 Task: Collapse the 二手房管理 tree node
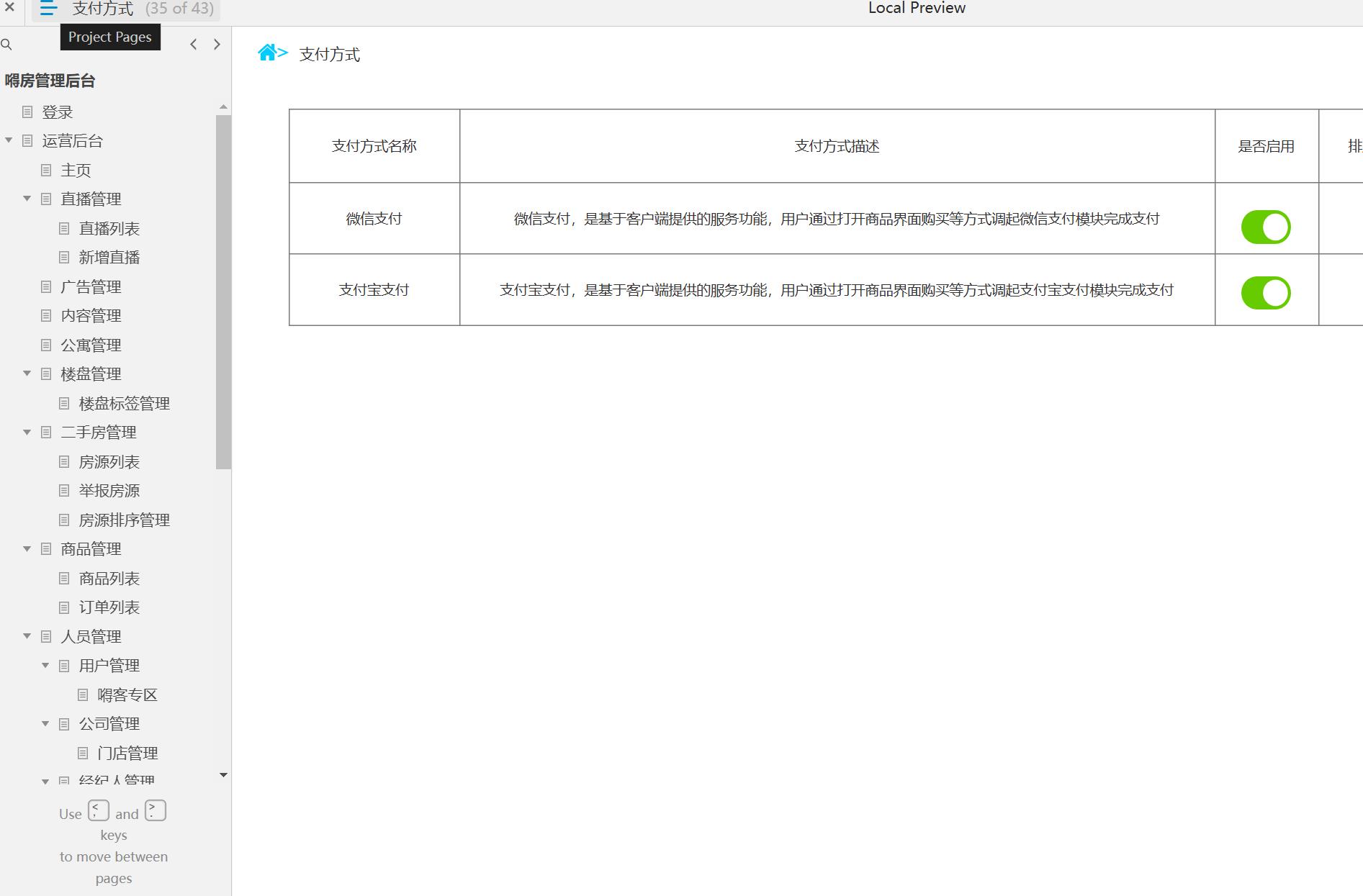tap(27, 432)
